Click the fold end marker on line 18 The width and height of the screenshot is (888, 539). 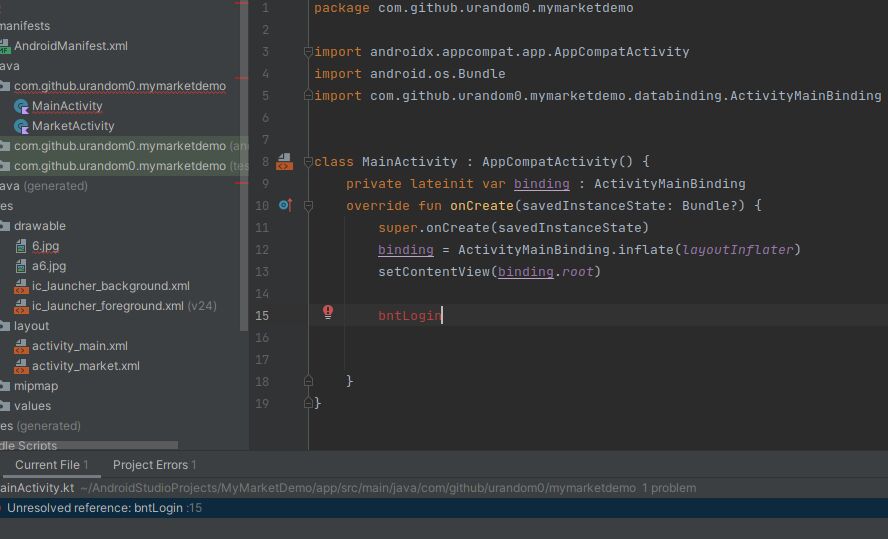click(x=308, y=381)
